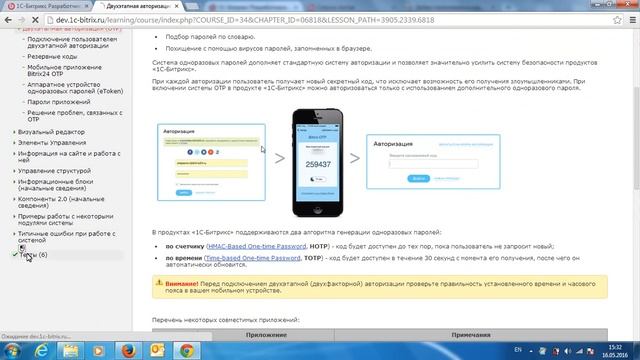Image resolution: width=640 pixels, height=360 pixels.
Task: Select the Chrome taskbar icon
Action: coord(187,351)
